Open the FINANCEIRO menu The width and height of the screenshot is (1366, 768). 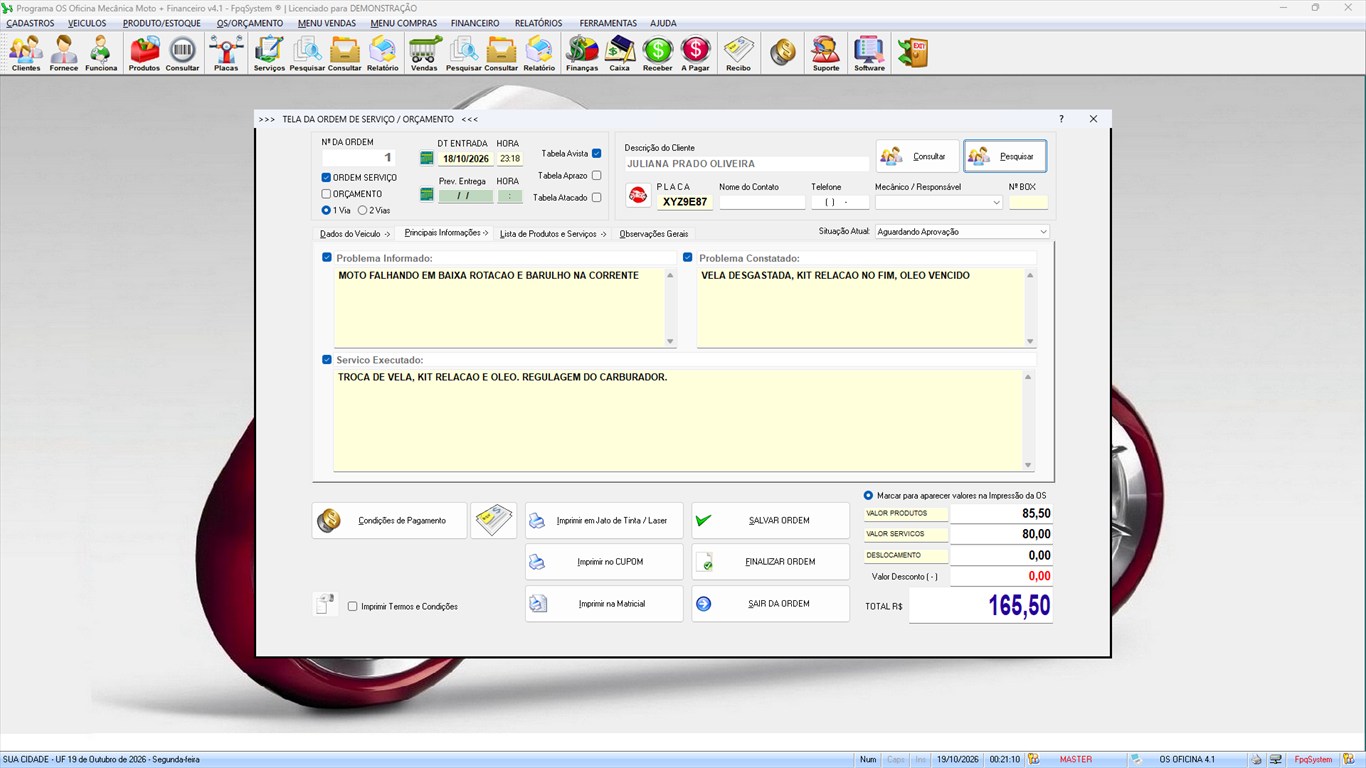click(x=475, y=23)
